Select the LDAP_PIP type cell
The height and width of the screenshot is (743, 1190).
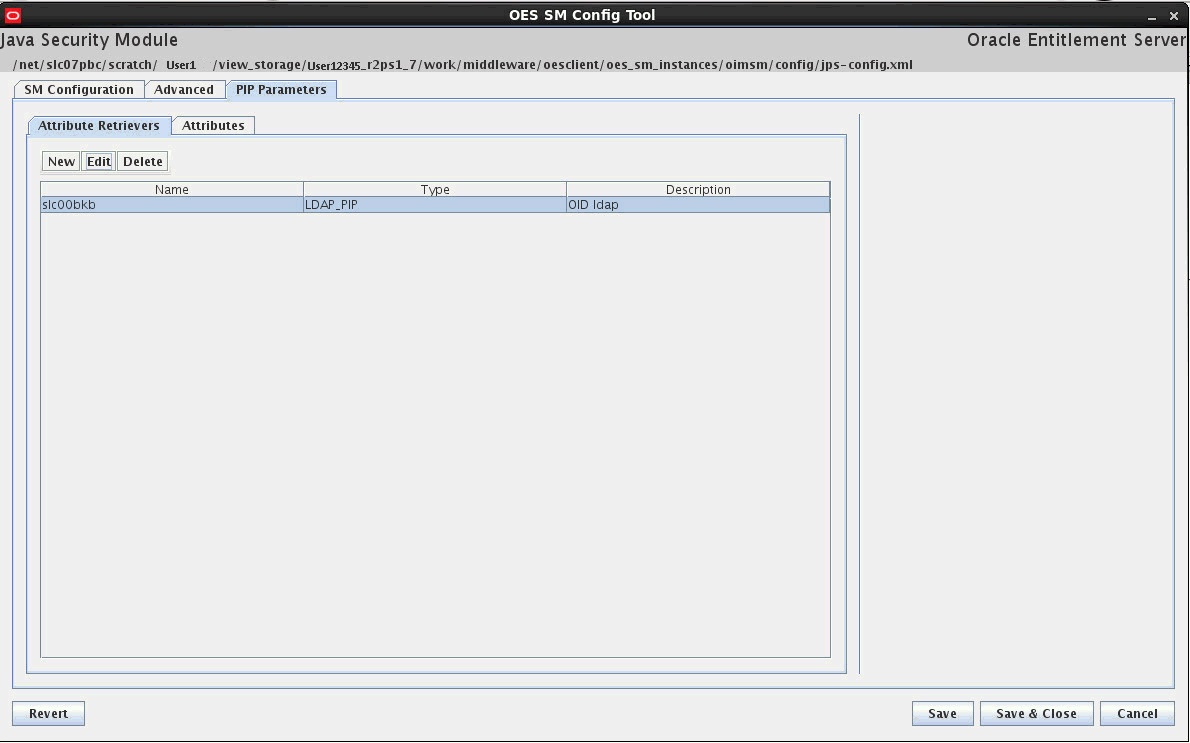(435, 204)
